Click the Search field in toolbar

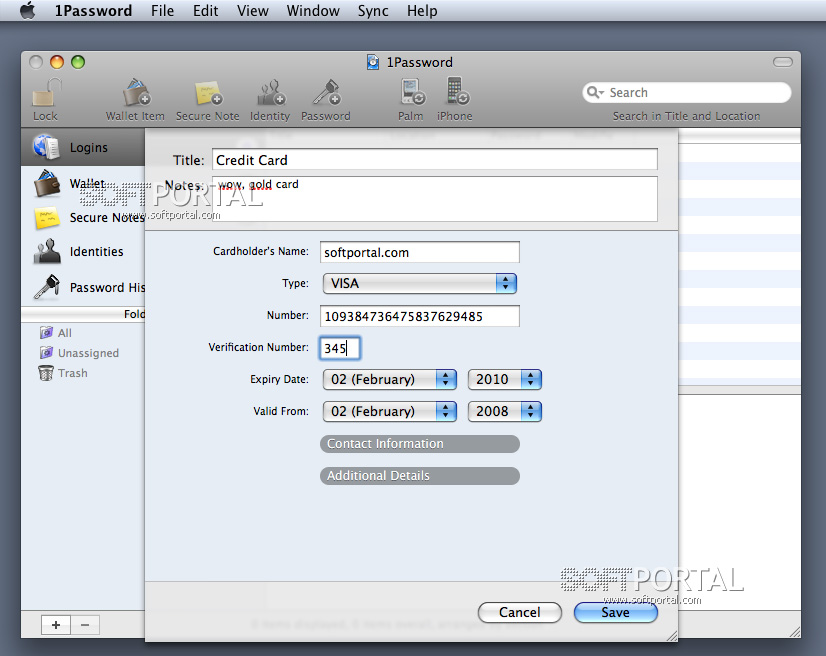tap(687, 93)
